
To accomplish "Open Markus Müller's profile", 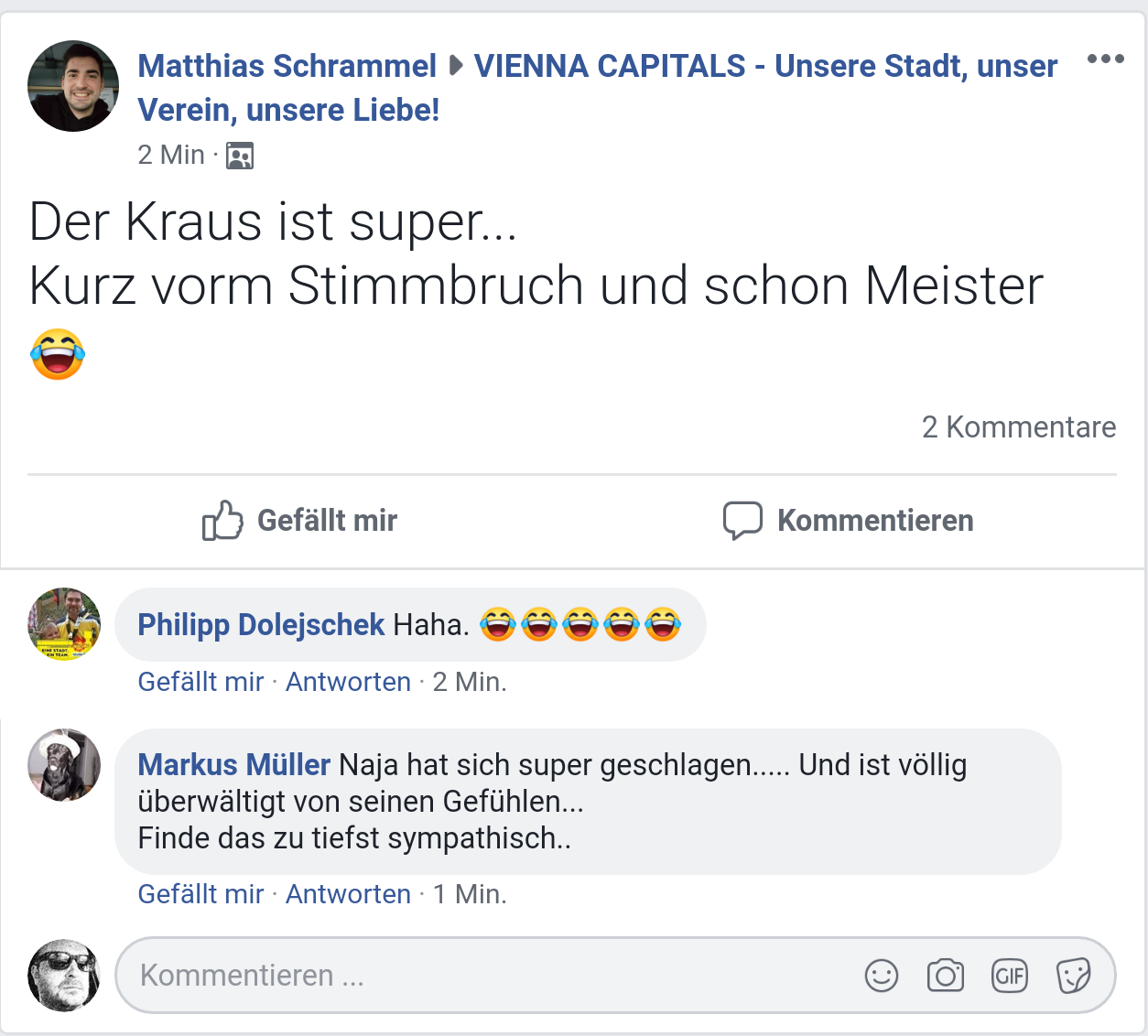I will (233, 764).
